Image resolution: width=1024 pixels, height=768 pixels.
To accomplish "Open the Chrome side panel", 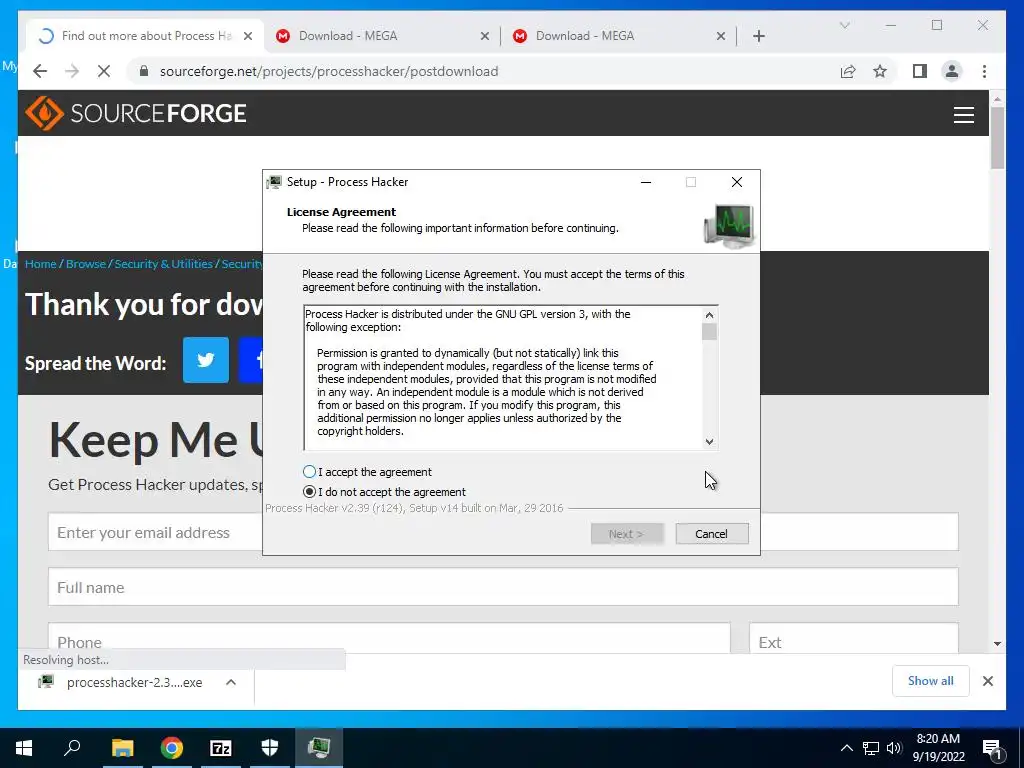I will [x=920, y=71].
